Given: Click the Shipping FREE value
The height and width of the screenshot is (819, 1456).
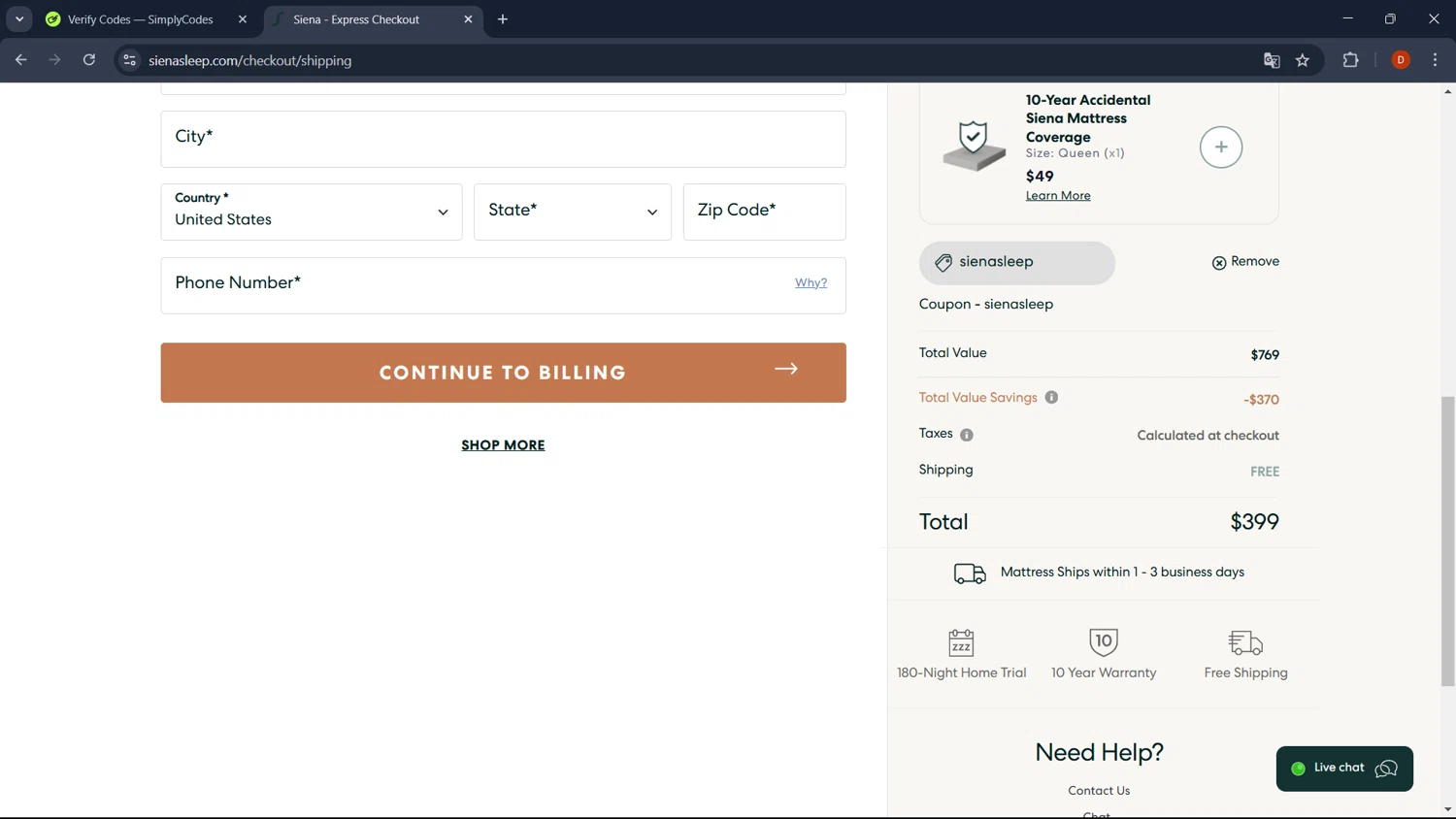Looking at the screenshot, I should (1265, 472).
